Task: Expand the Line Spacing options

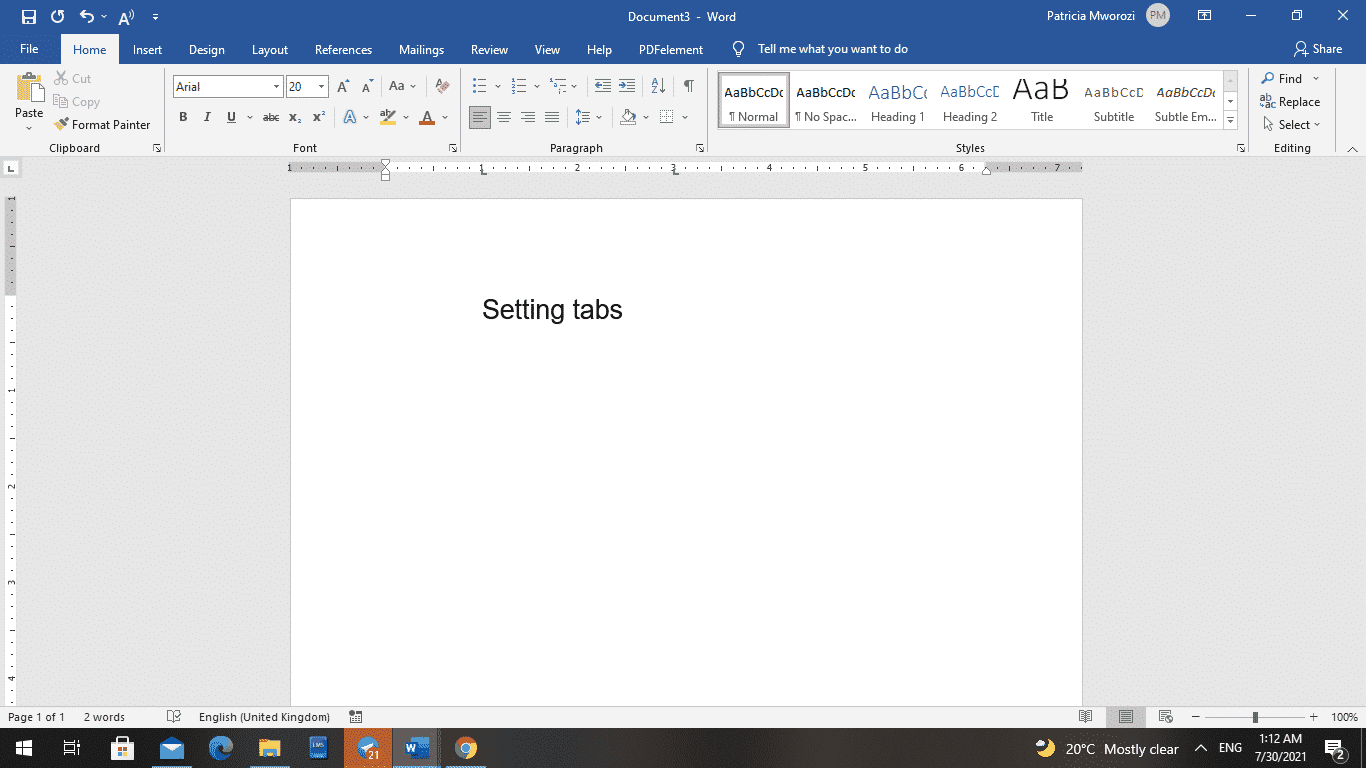Action: 598,117
